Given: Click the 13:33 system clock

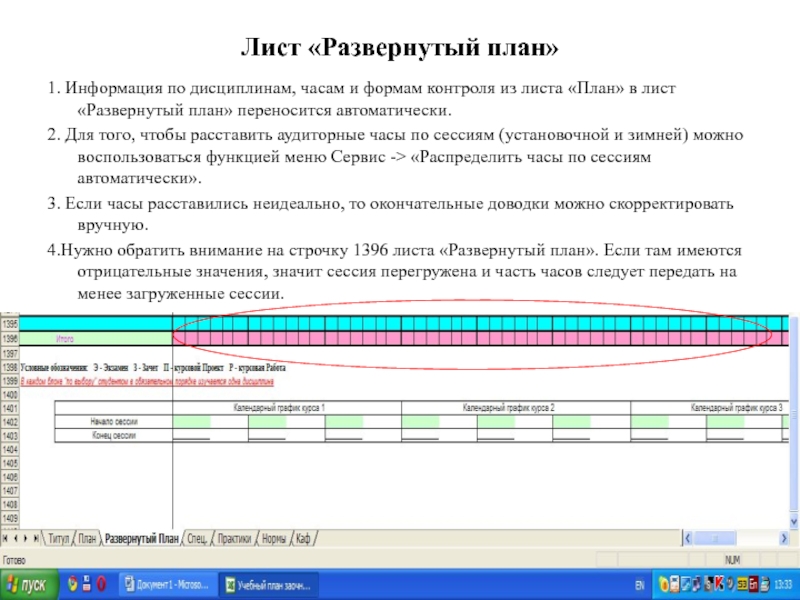Looking at the screenshot, I should [x=783, y=585].
